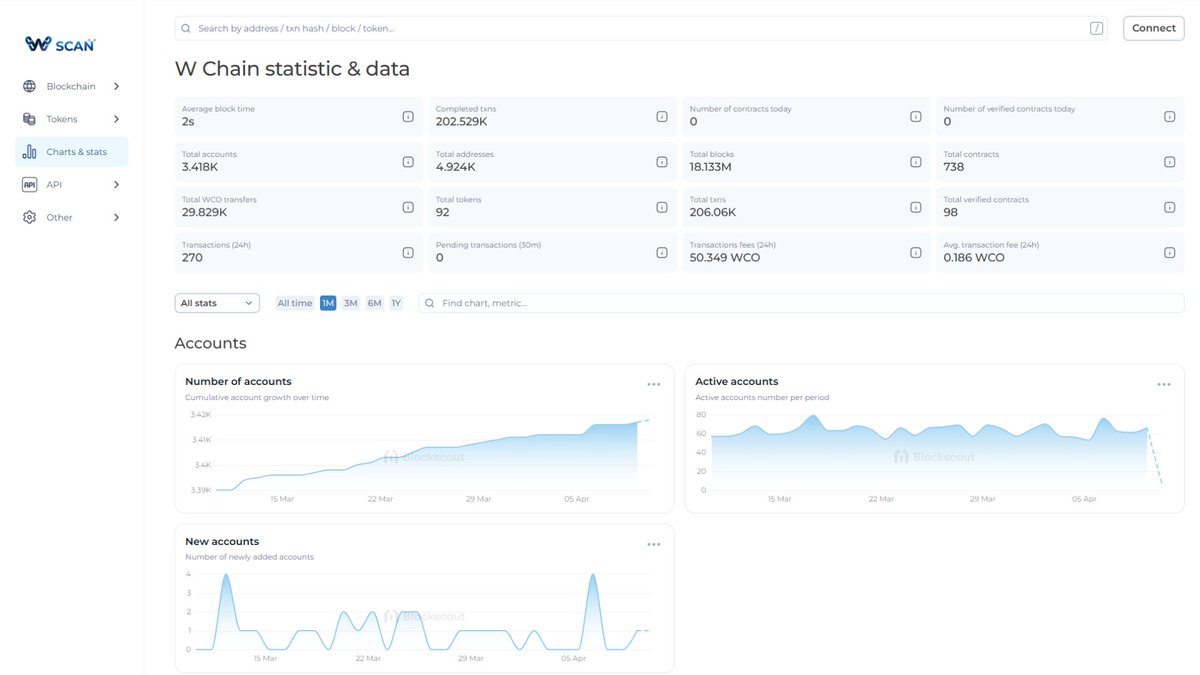Screen dimensions: 1200x675
Task: Click the Tokens coins icon in sidebar
Action: click(29, 119)
